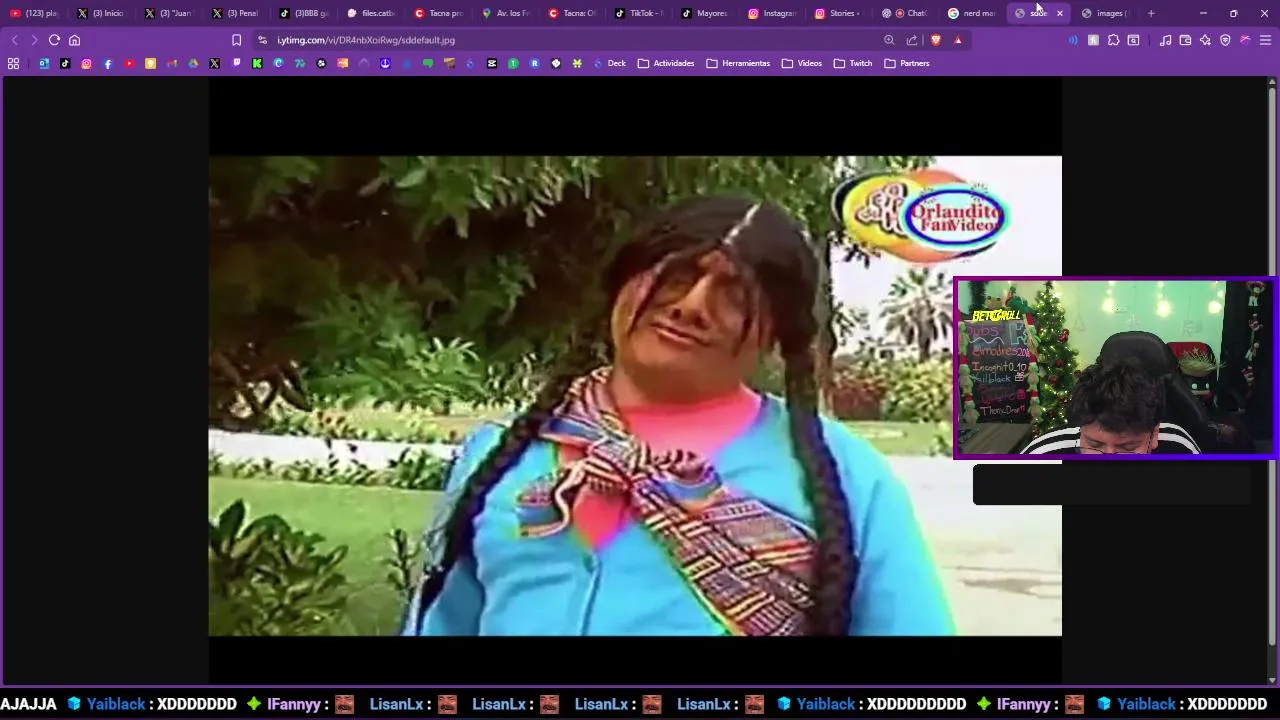Open the apps grid bookmark icon

[13, 63]
